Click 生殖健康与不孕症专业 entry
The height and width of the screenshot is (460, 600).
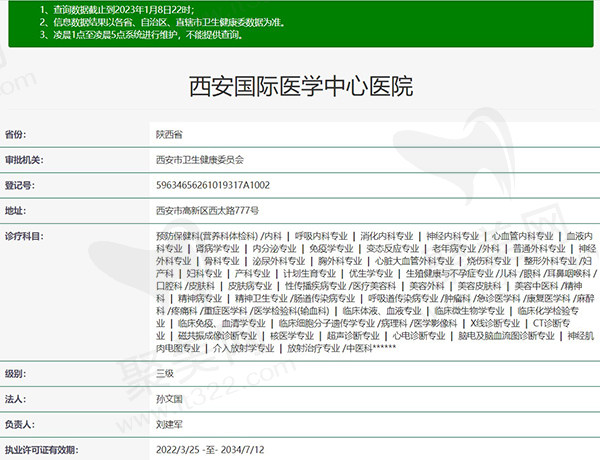(450, 274)
